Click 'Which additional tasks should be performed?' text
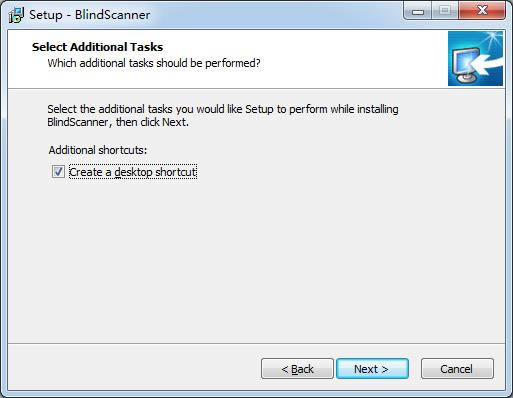 [154, 63]
